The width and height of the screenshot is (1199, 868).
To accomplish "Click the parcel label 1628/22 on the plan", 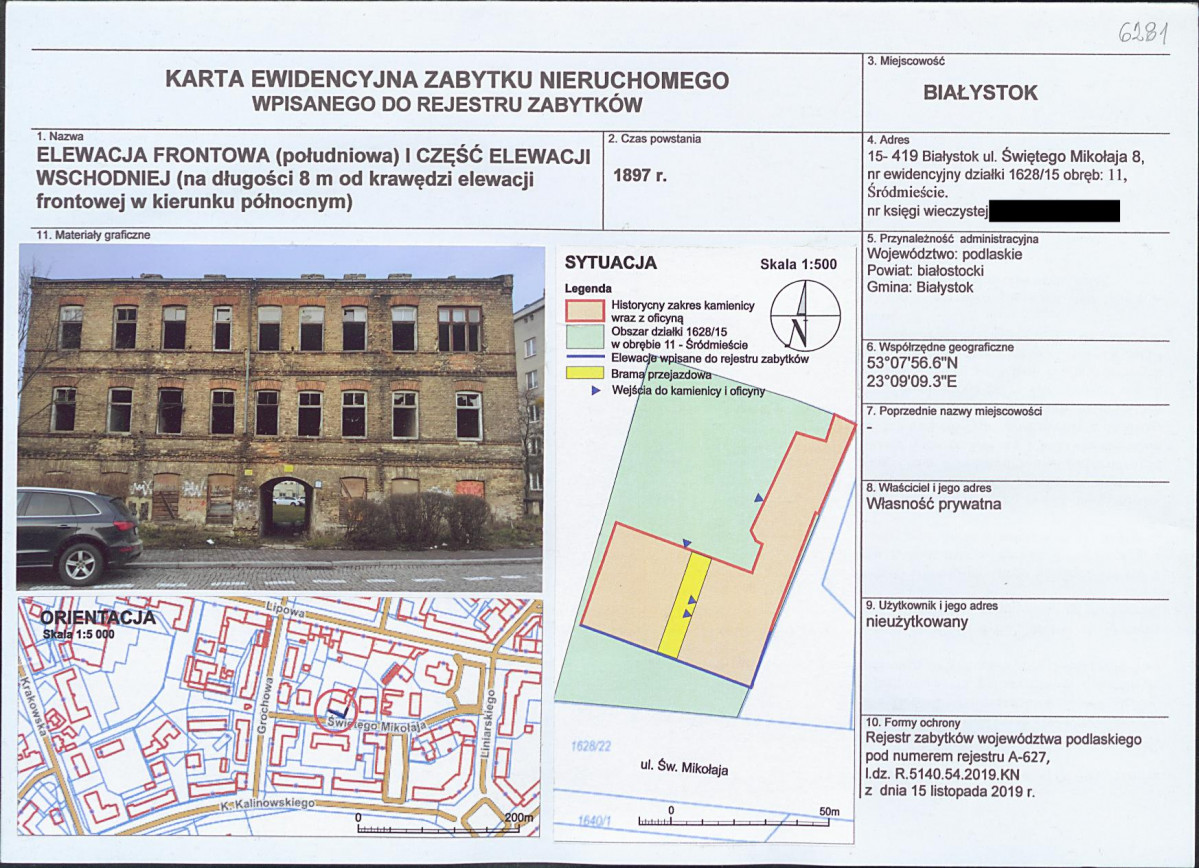I will [591, 746].
